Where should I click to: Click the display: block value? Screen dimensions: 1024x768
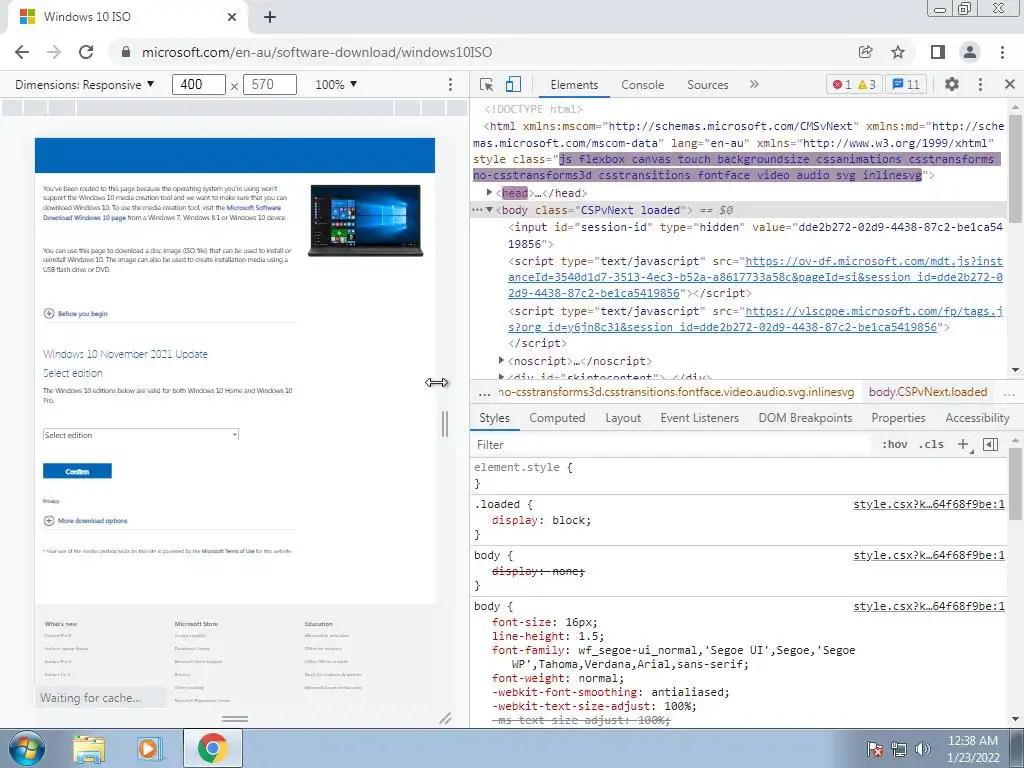[x=571, y=520]
